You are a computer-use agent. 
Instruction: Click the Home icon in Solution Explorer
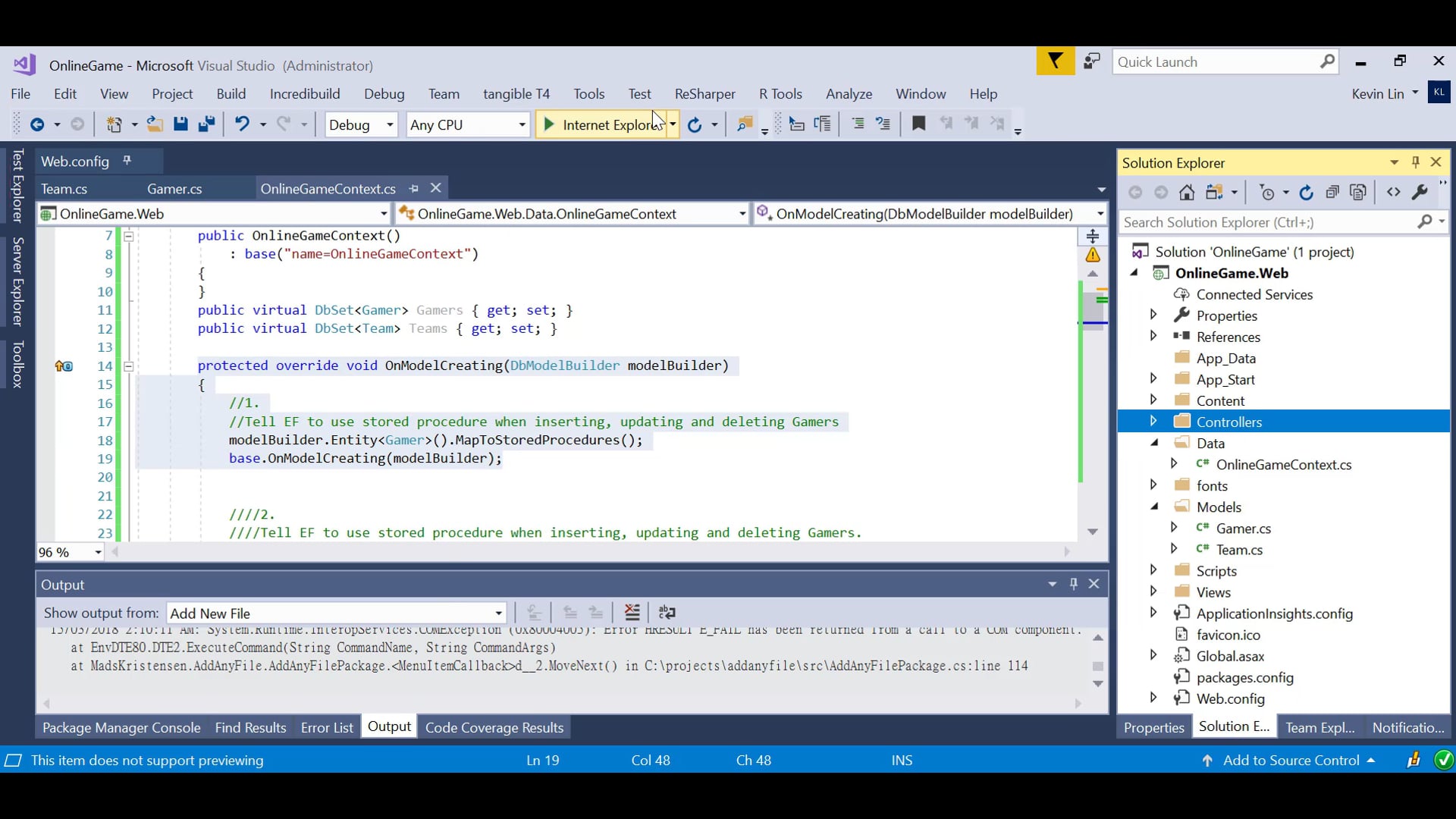tap(1186, 192)
